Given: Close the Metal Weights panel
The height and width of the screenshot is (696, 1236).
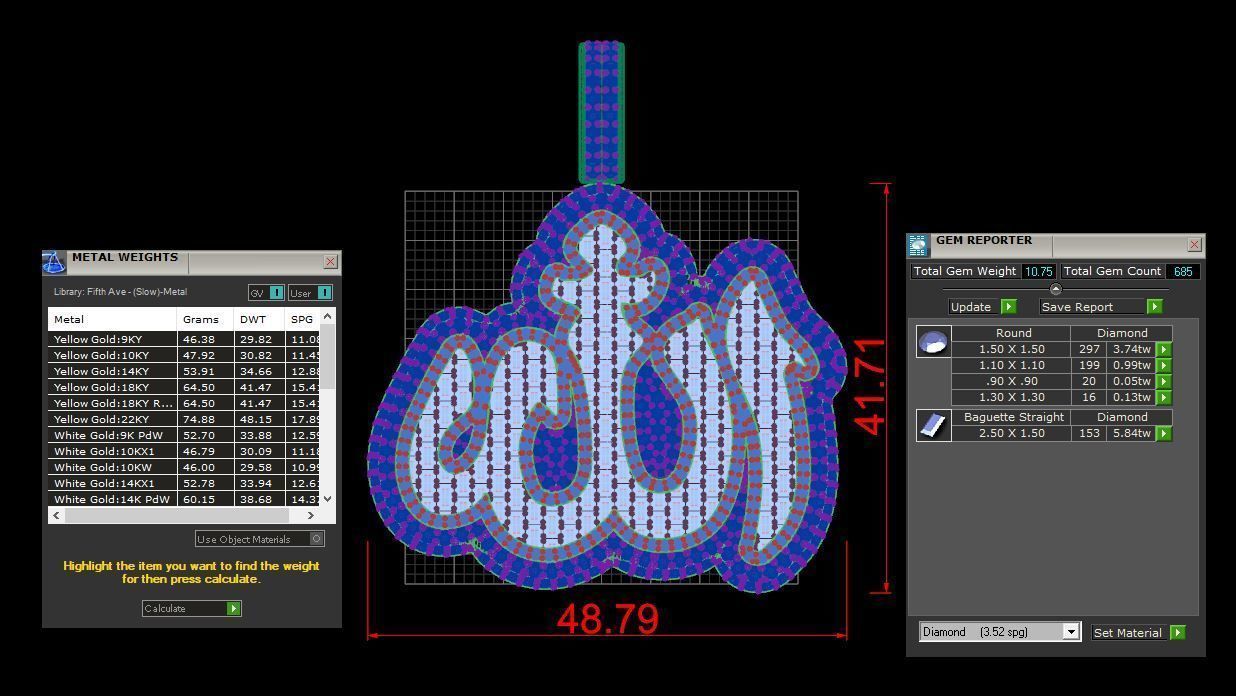Looking at the screenshot, I should (330, 262).
